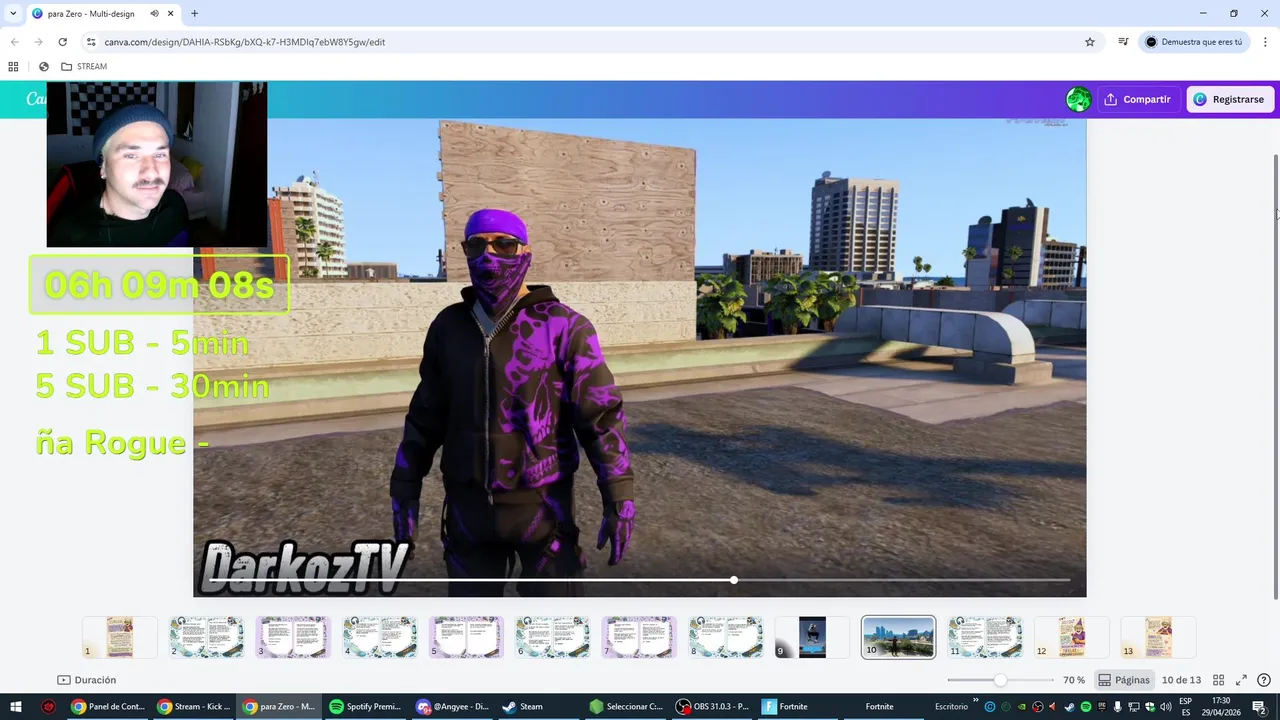Image resolution: width=1280 pixels, height=720 pixels.
Task: Open the Chrome three-dot menu
Action: pyautogui.click(x=1265, y=42)
